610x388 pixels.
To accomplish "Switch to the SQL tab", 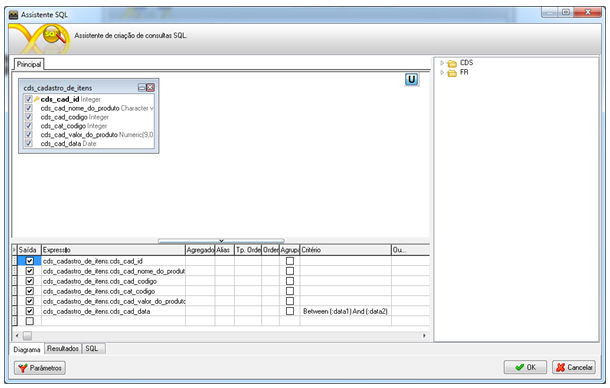I will click(92, 349).
